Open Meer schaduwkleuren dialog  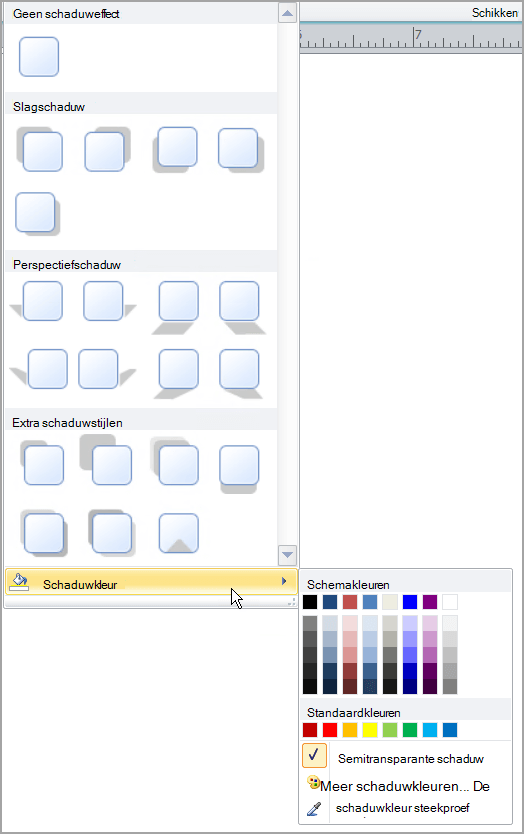coord(406,786)
